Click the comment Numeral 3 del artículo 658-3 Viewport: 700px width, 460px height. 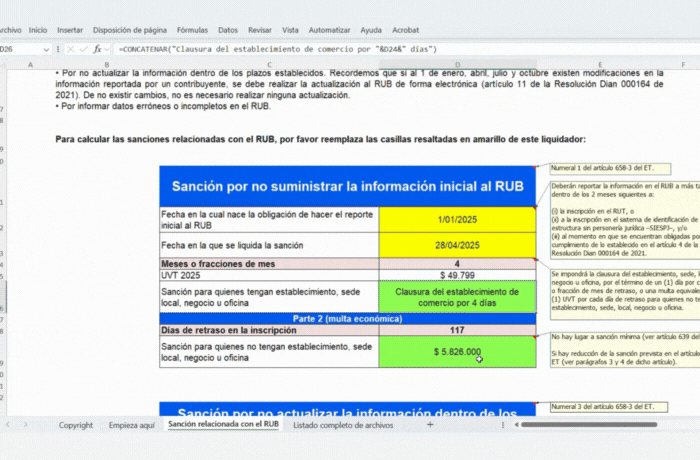pyautogui.click(x=609, y=407)
